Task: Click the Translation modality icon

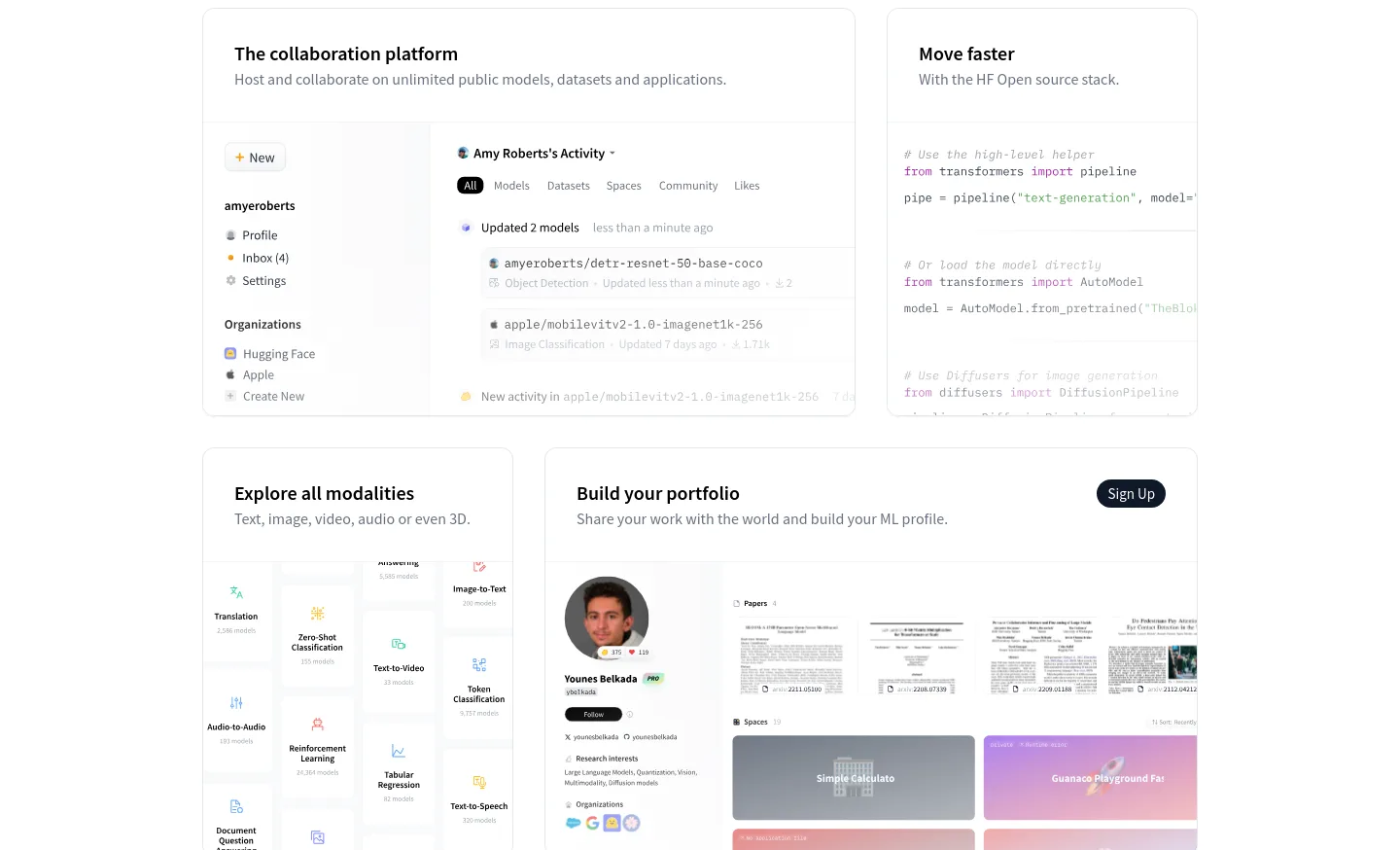Action: [x=236, y=592]
